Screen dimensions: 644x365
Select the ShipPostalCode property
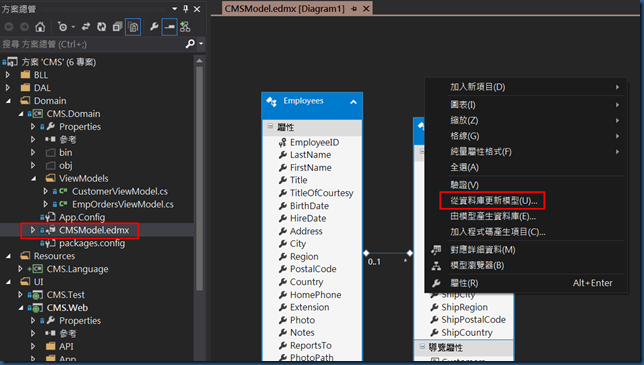473,319
